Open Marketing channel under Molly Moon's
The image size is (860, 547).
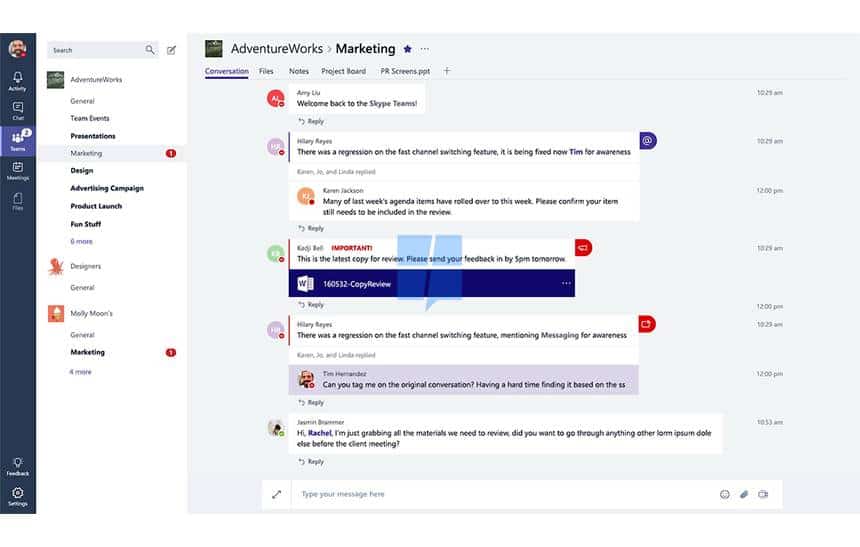(x=88, y=352)
